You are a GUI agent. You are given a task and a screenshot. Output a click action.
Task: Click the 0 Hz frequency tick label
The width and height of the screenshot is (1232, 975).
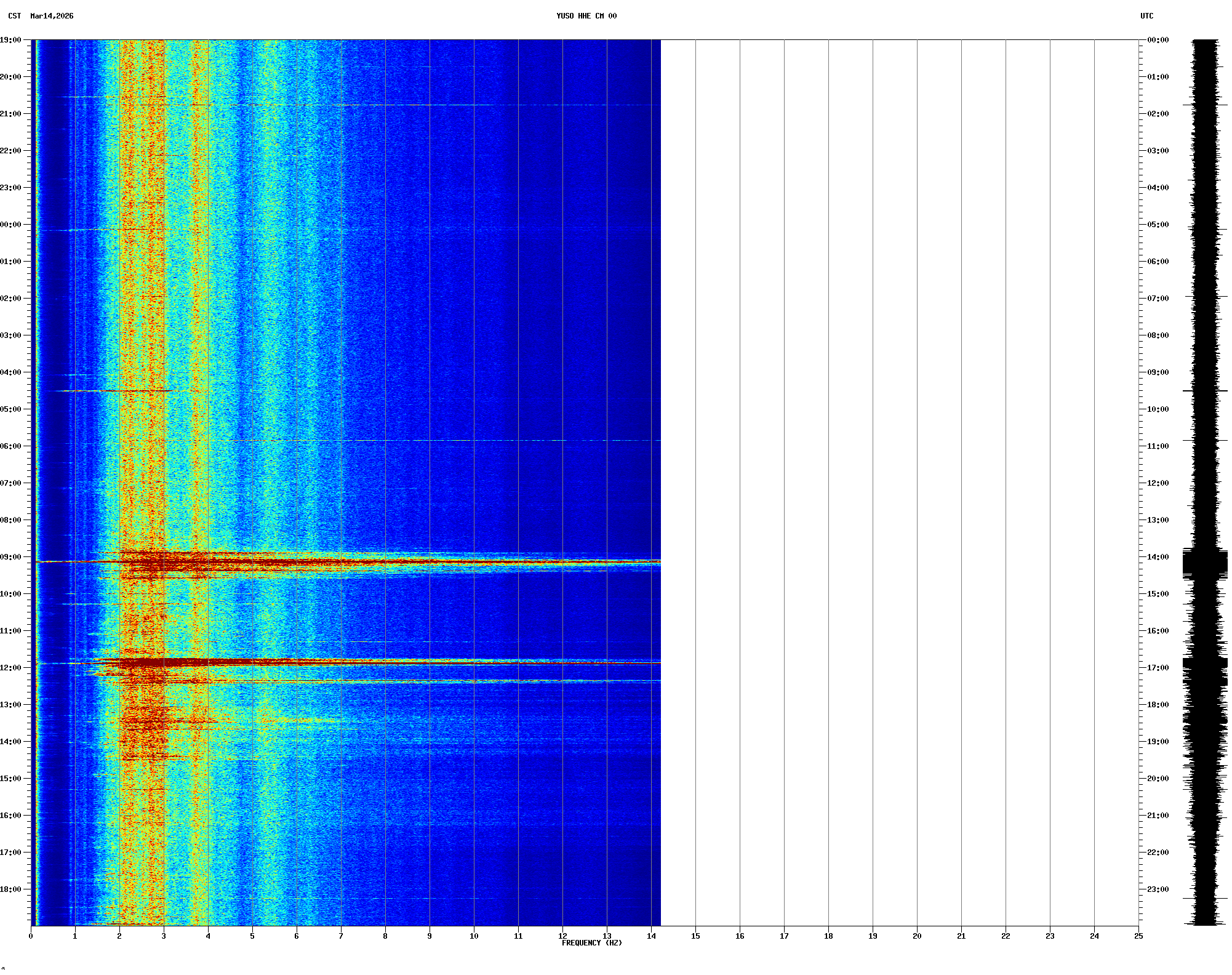coord(31,936)
